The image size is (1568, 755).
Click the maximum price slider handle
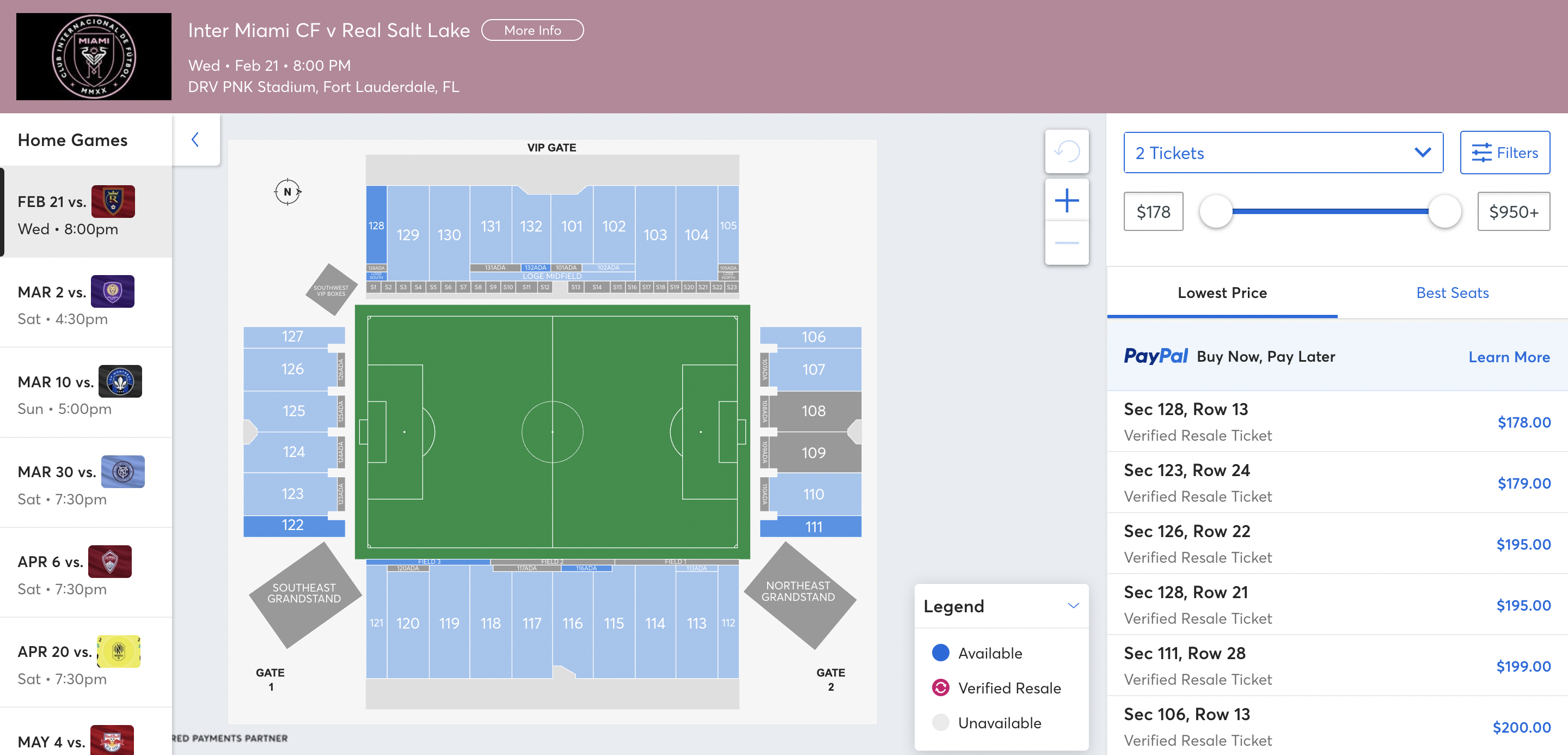(1444, 211)
